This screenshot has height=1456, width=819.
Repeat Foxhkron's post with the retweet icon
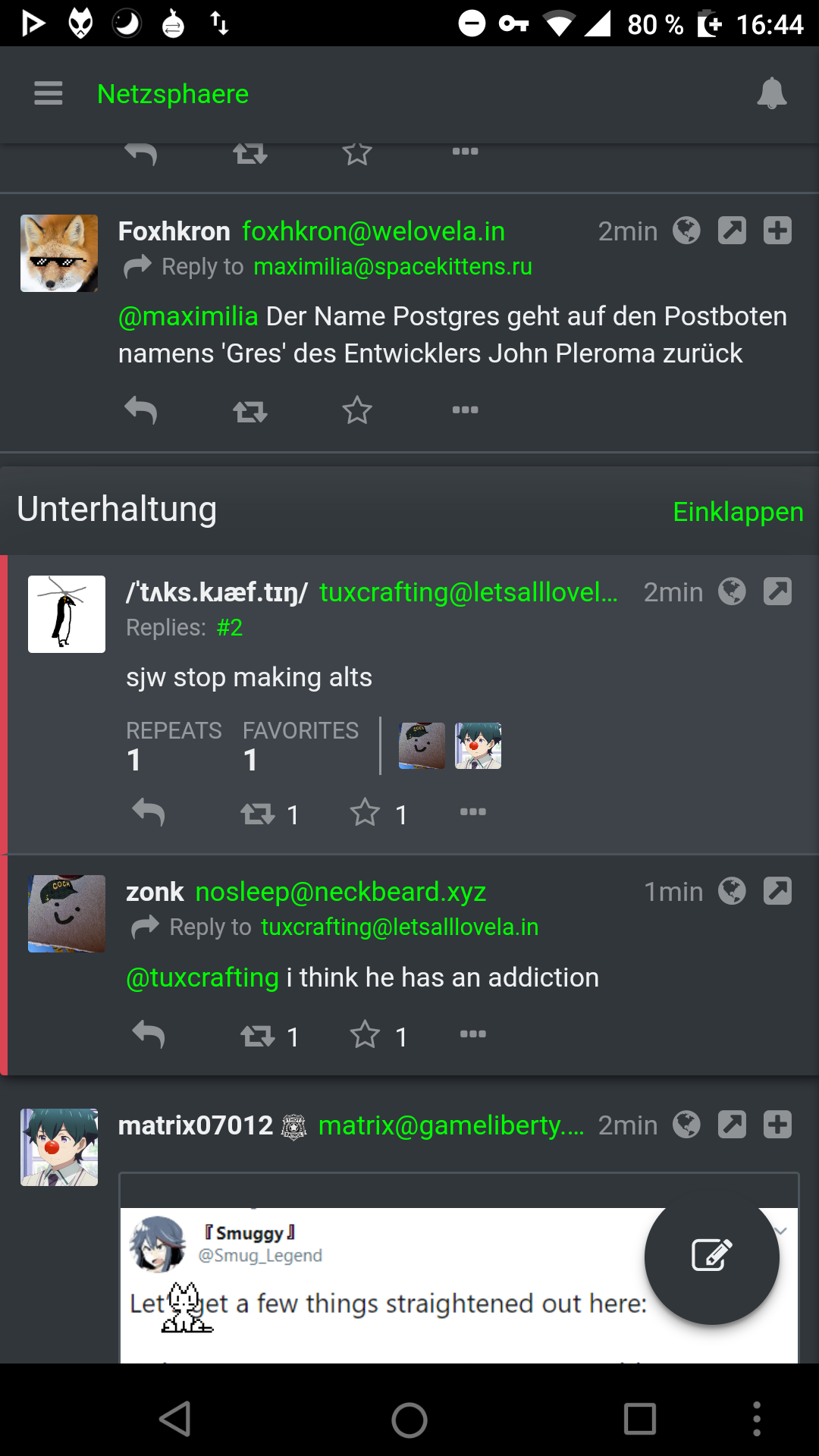[250, 411]
